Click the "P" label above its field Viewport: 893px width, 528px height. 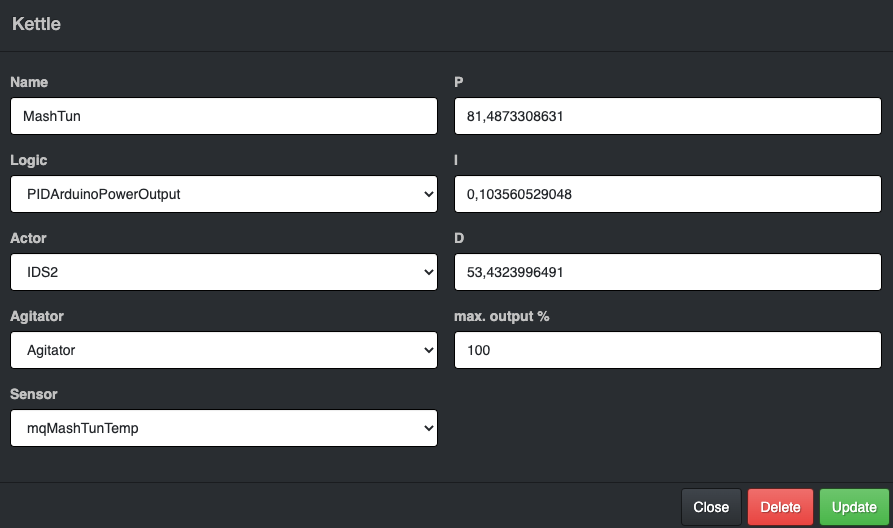point(459,82)
